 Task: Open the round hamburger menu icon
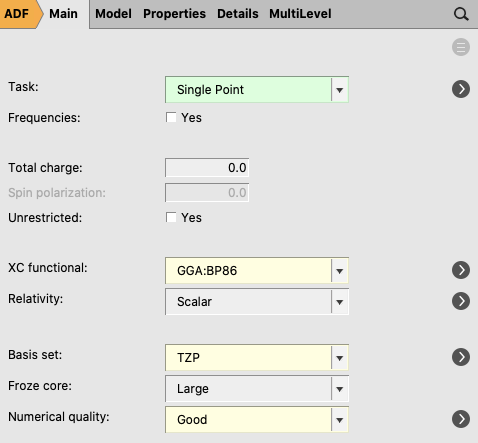(x=461, y=47)
